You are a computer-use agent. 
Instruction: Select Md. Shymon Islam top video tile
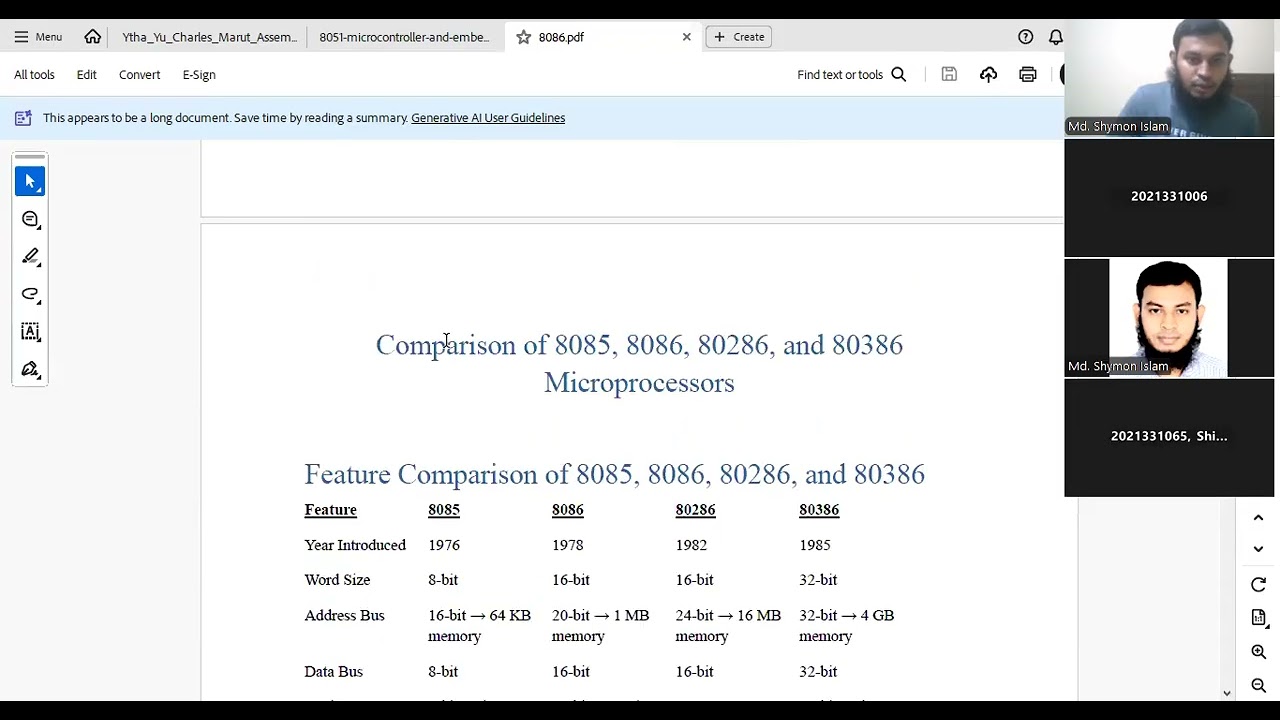1169,77
